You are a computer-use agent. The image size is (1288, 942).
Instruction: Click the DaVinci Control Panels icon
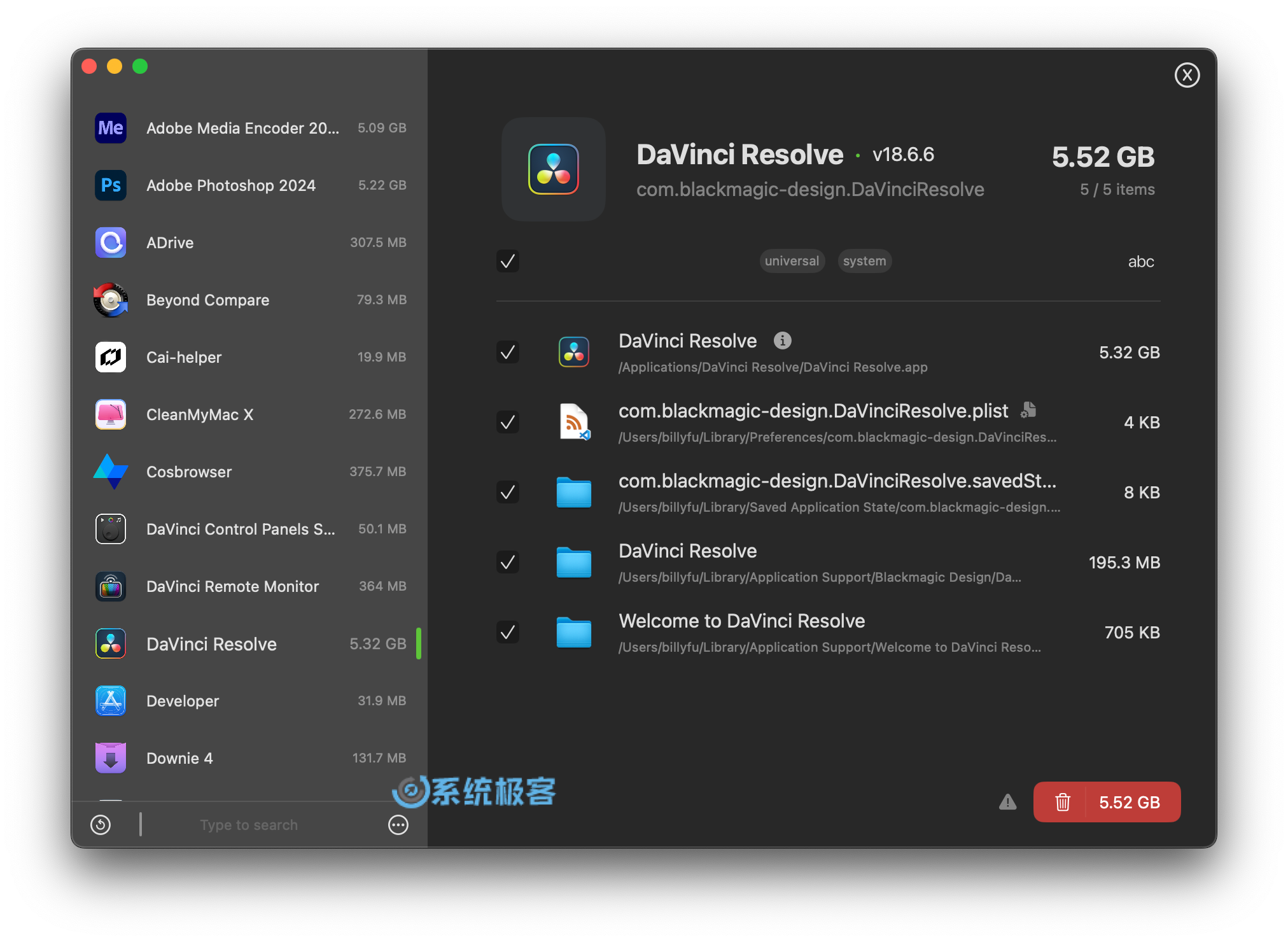point(111,529)
